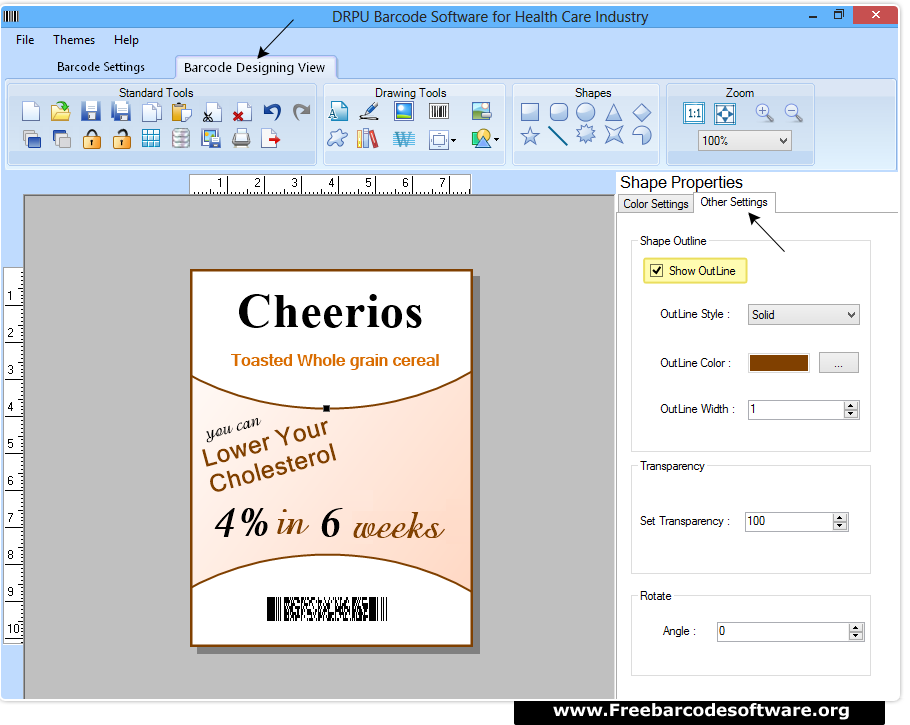Switch to the Color Settings tab

(656, 204)
